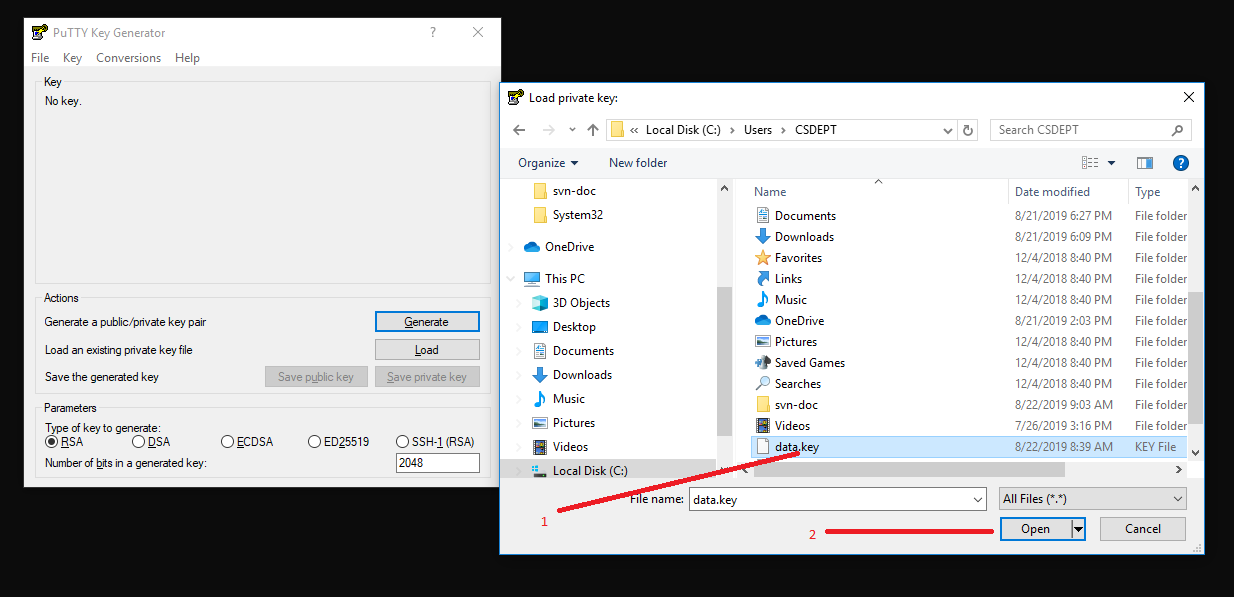Viewport: 1234px width, 597px height.
Task: Click Open to load the selected key
Action: 1035,529
